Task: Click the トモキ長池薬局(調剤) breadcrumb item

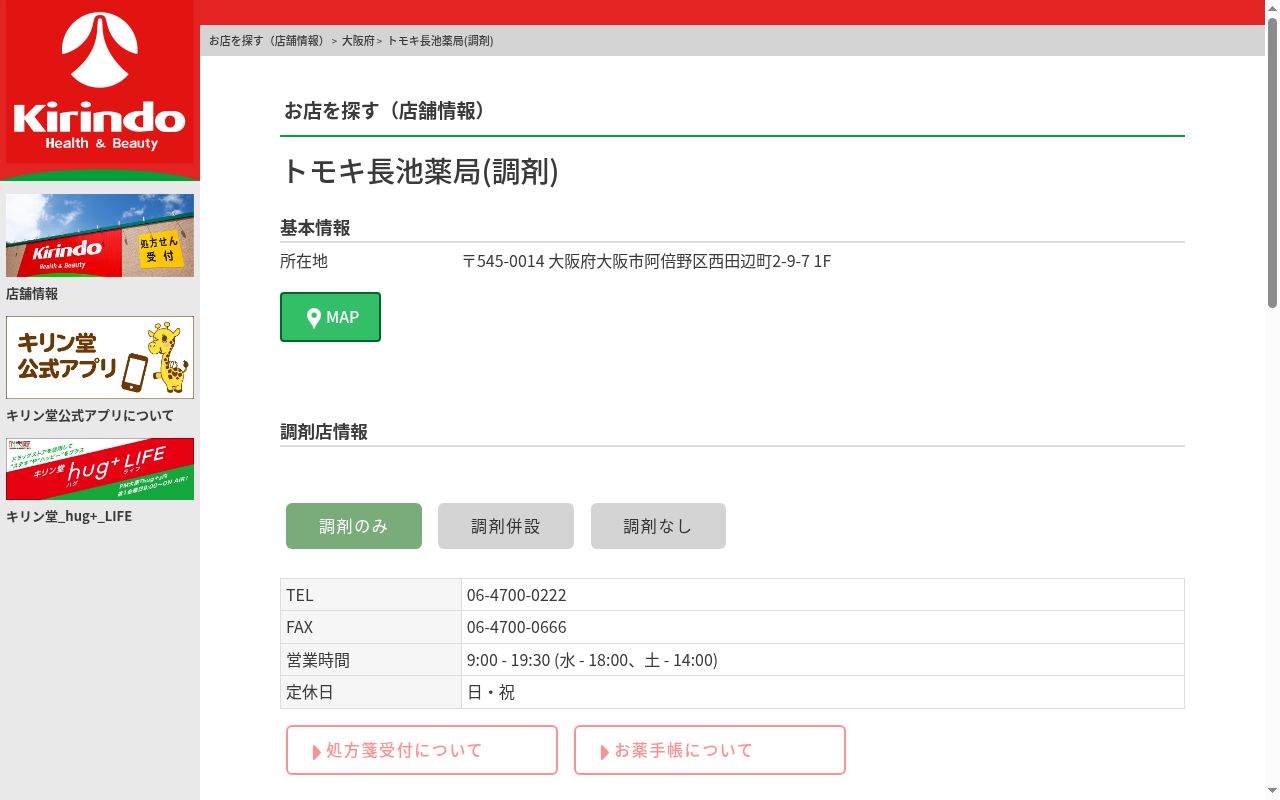Action: [x=440, y=41]
